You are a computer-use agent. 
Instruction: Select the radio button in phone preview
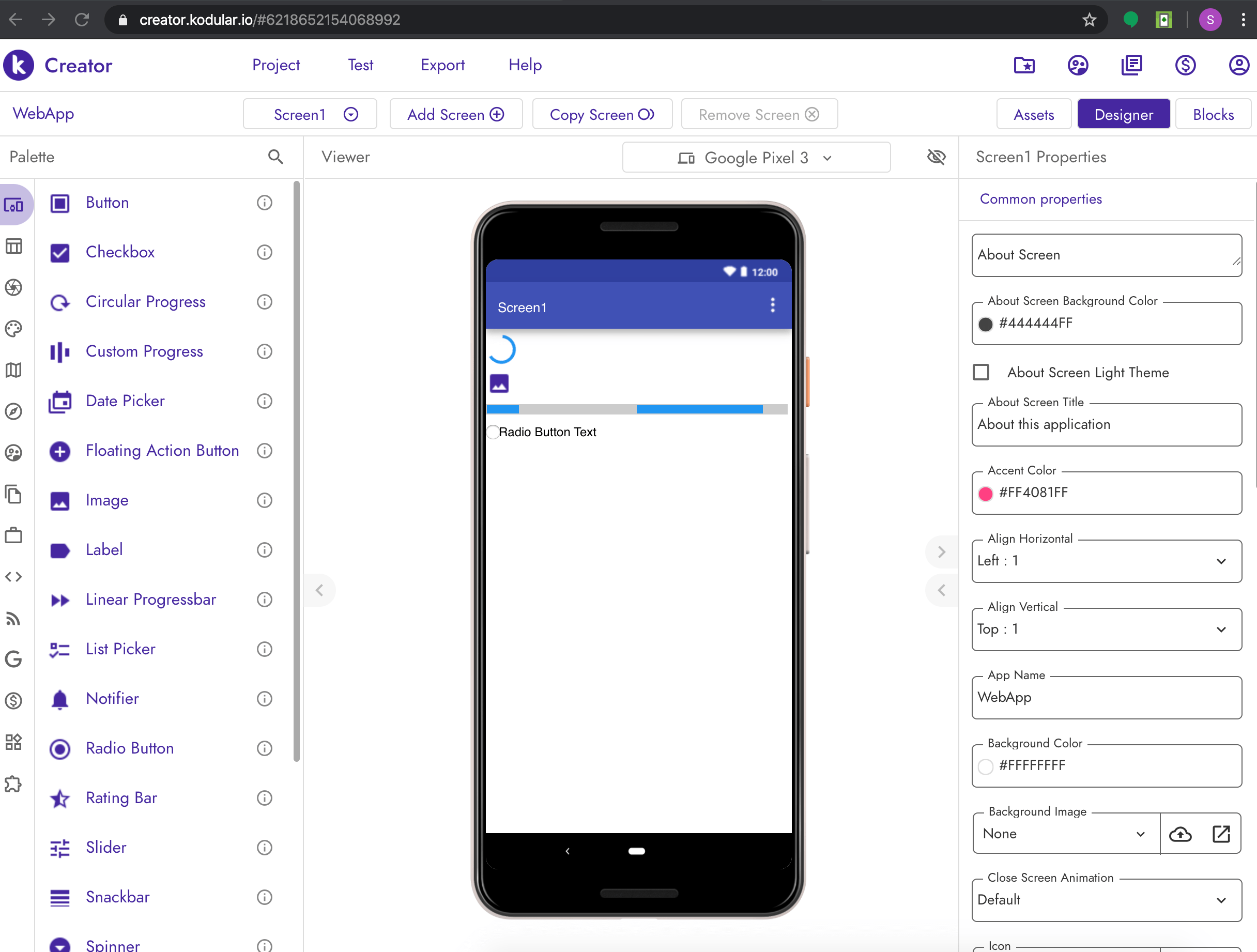tap(492, 432)
